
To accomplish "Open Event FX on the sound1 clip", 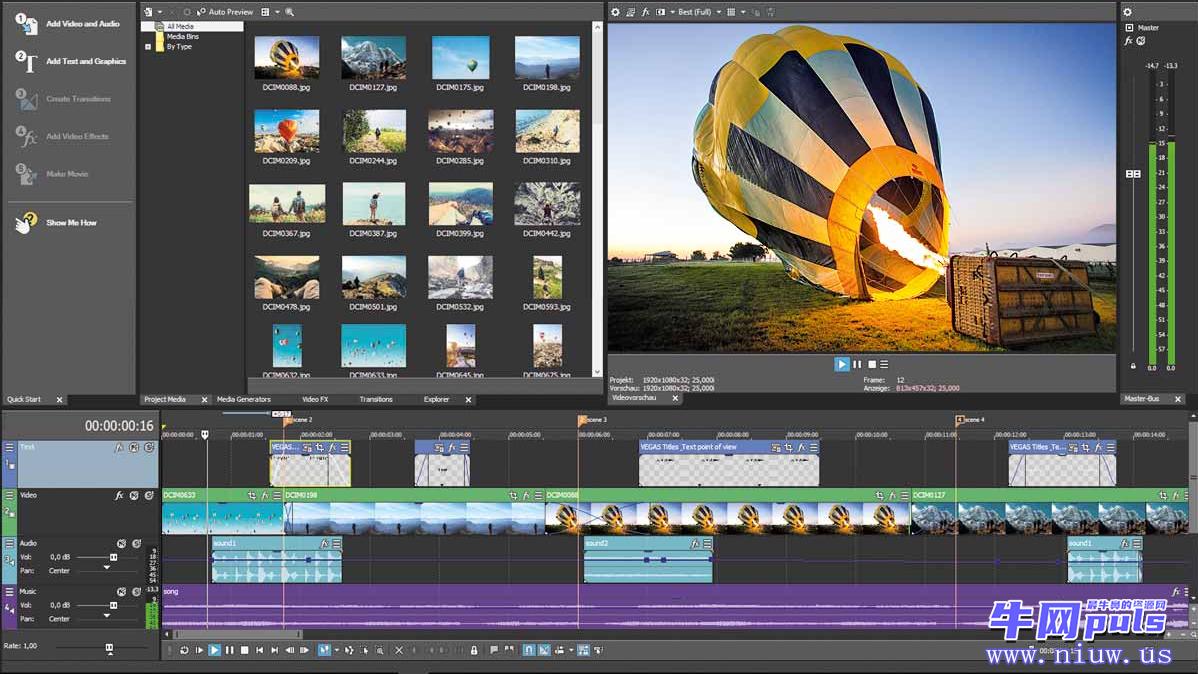I will point(325,543).
